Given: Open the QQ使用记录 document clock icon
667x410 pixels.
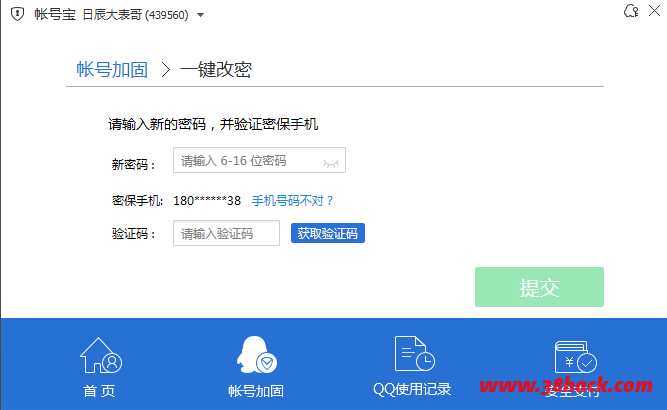Looking at the screenshot, I should coord(414,354).
